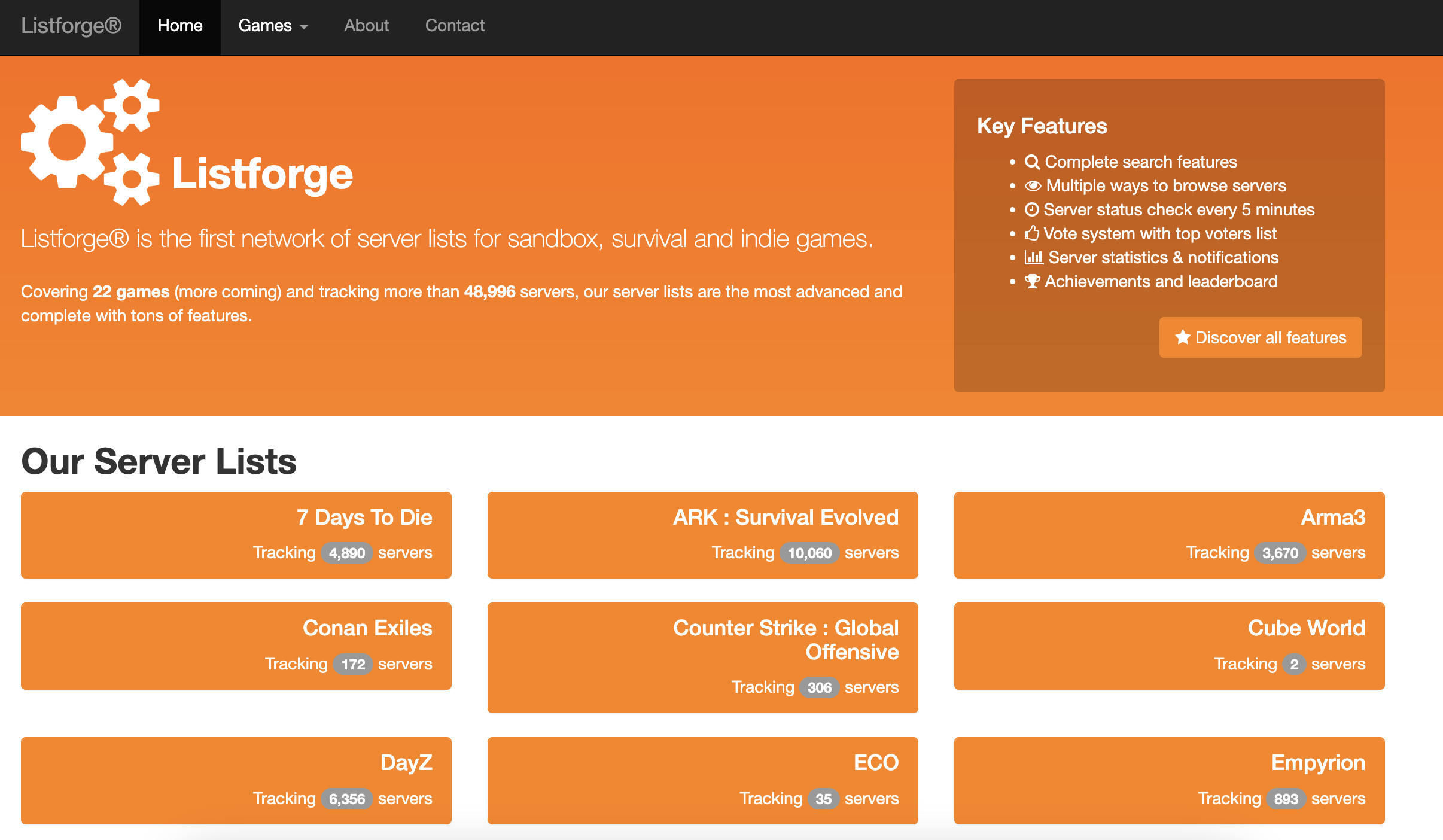Click the 3,670 servers badge
This screenshot has height=840, width=1443.
(1280, 553)
